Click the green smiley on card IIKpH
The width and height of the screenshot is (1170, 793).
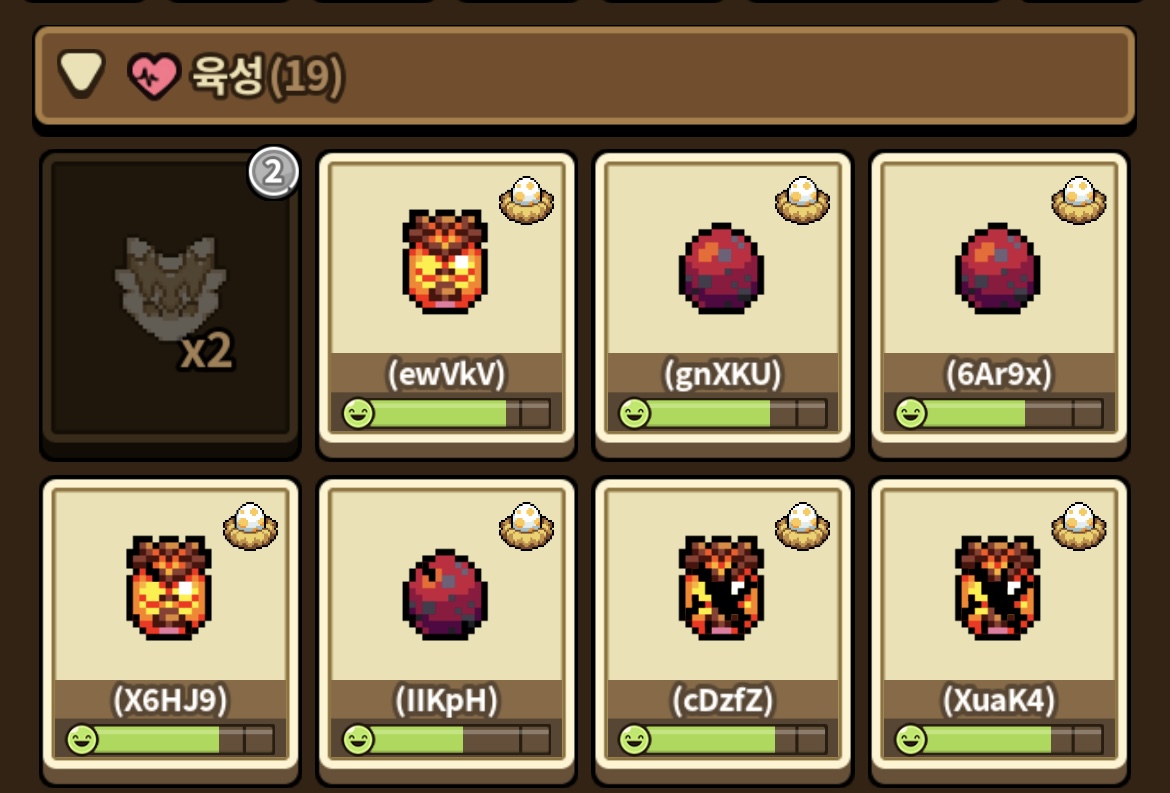(x=358, y=740)
